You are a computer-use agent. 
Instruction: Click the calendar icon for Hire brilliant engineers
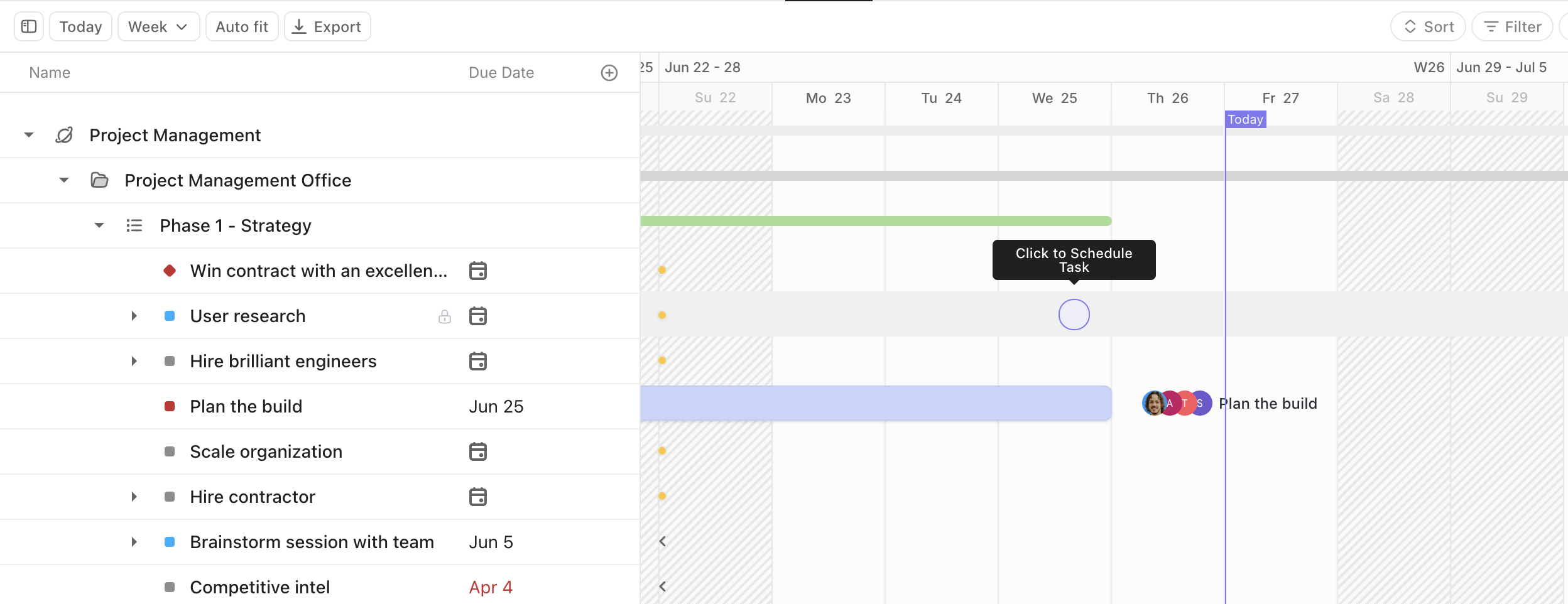point(479,361)
